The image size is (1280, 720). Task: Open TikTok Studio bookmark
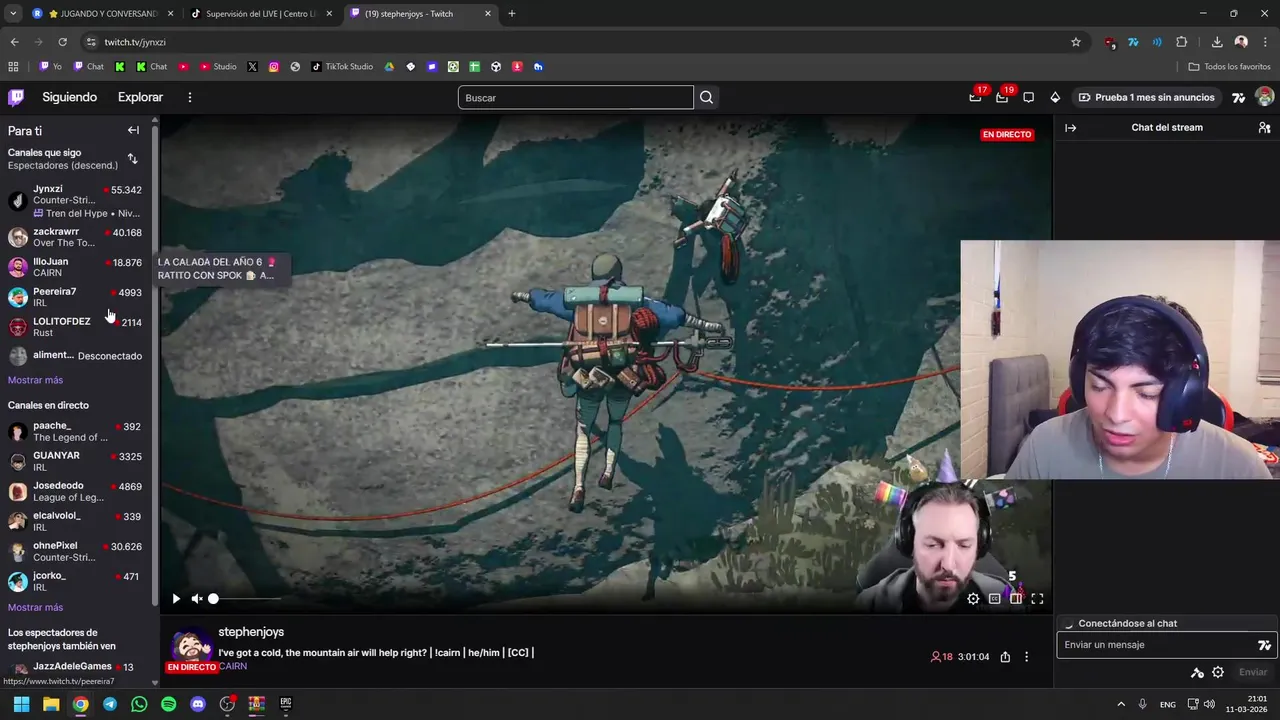[x=342, y=67]
